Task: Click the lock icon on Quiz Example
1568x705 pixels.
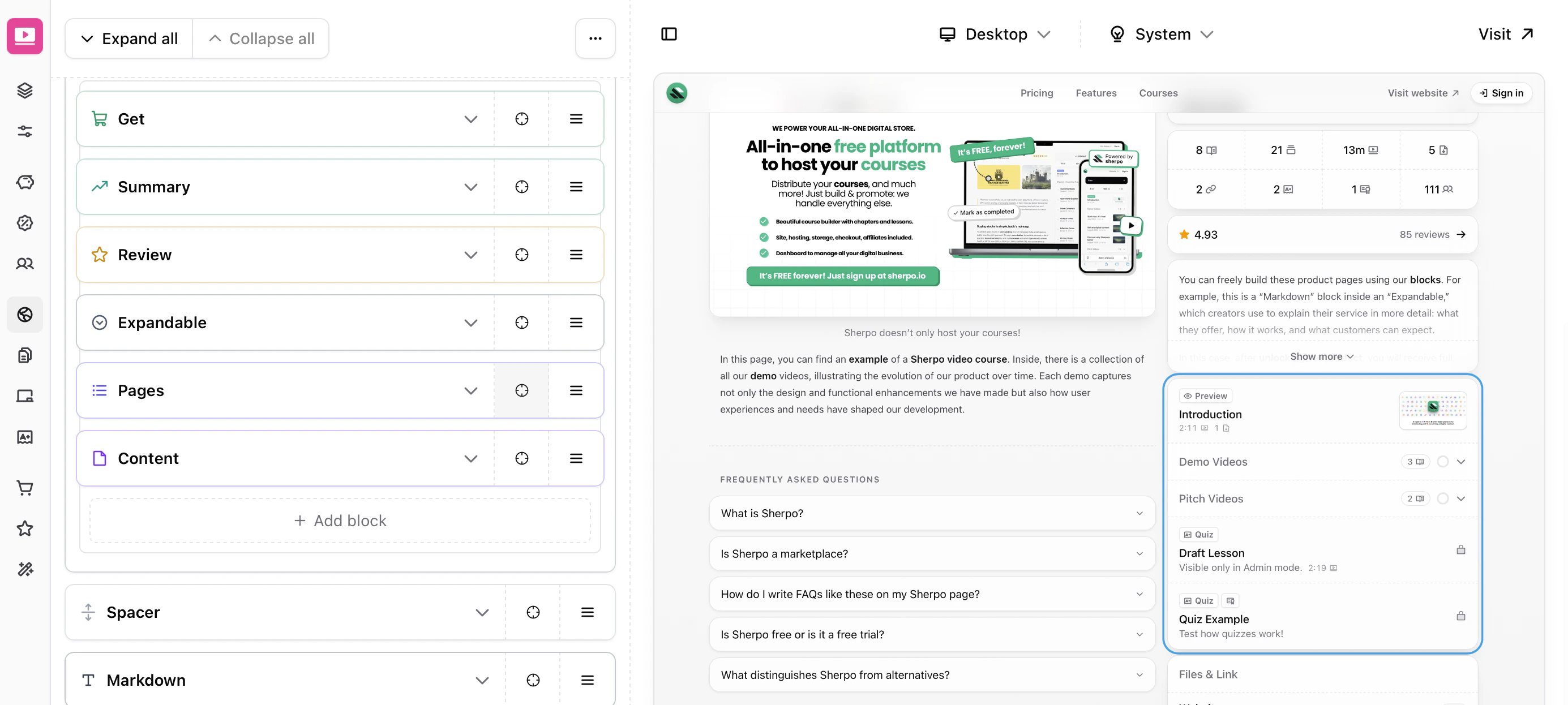Action: pos(1461,616)
